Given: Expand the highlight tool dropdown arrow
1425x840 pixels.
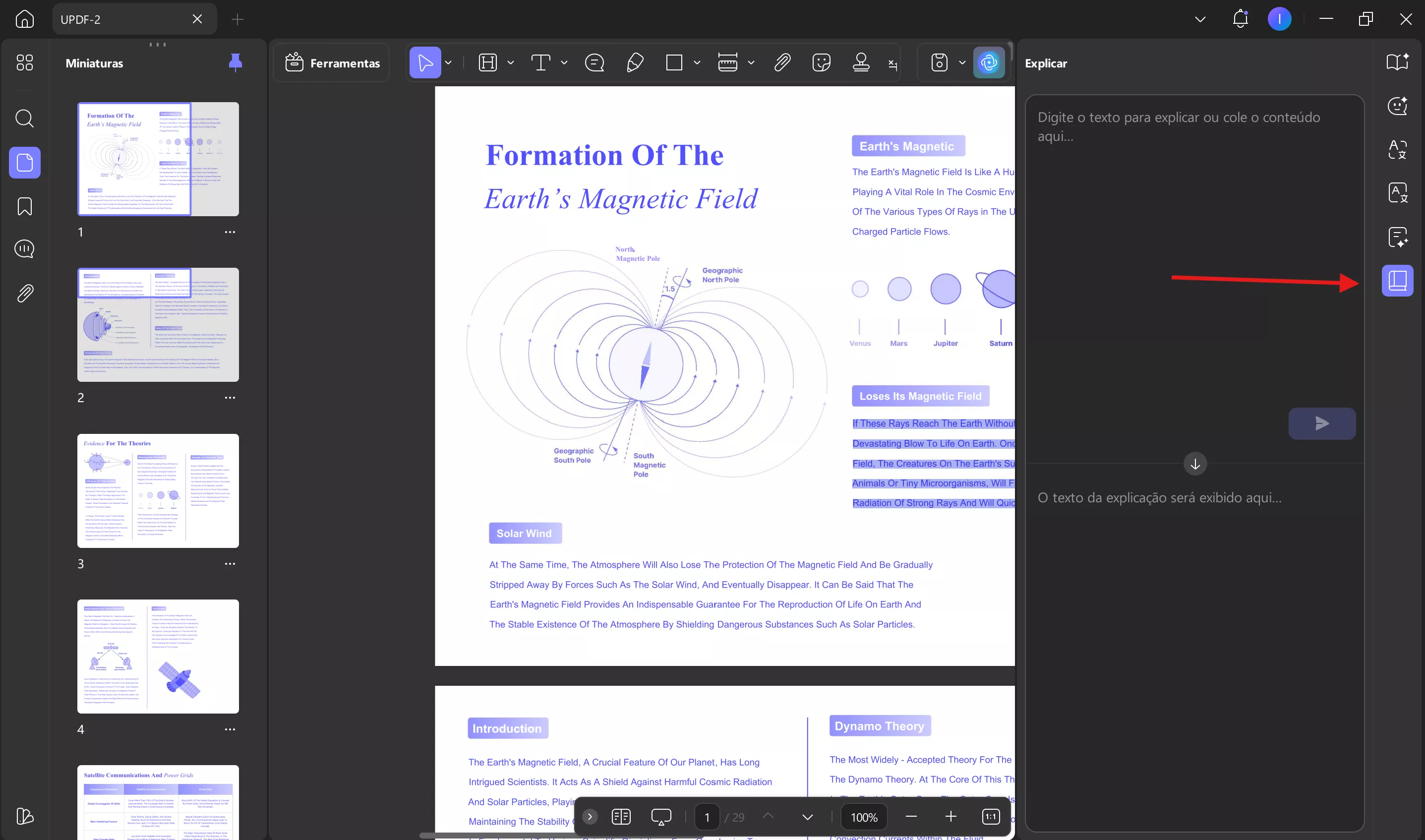Looking at the screenshot, I should (511, 62).
